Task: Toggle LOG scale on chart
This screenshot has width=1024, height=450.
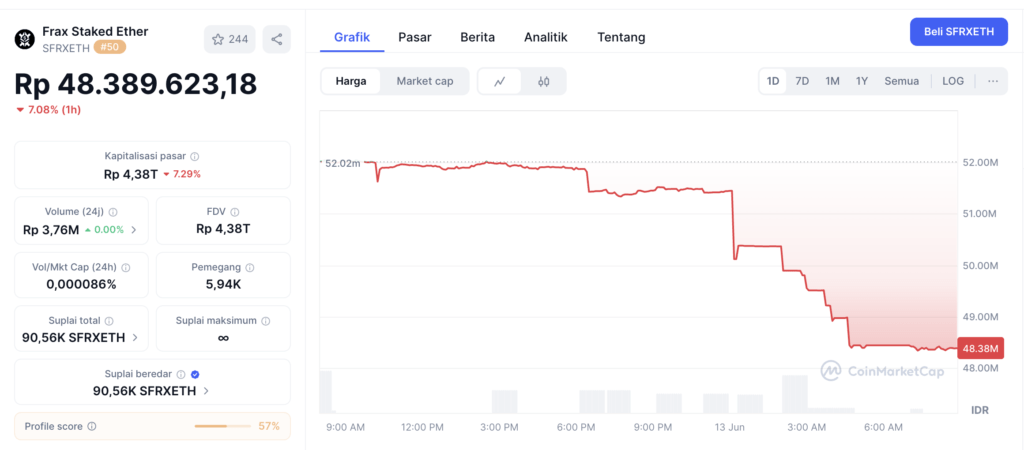Action: [x=953, y=81]
